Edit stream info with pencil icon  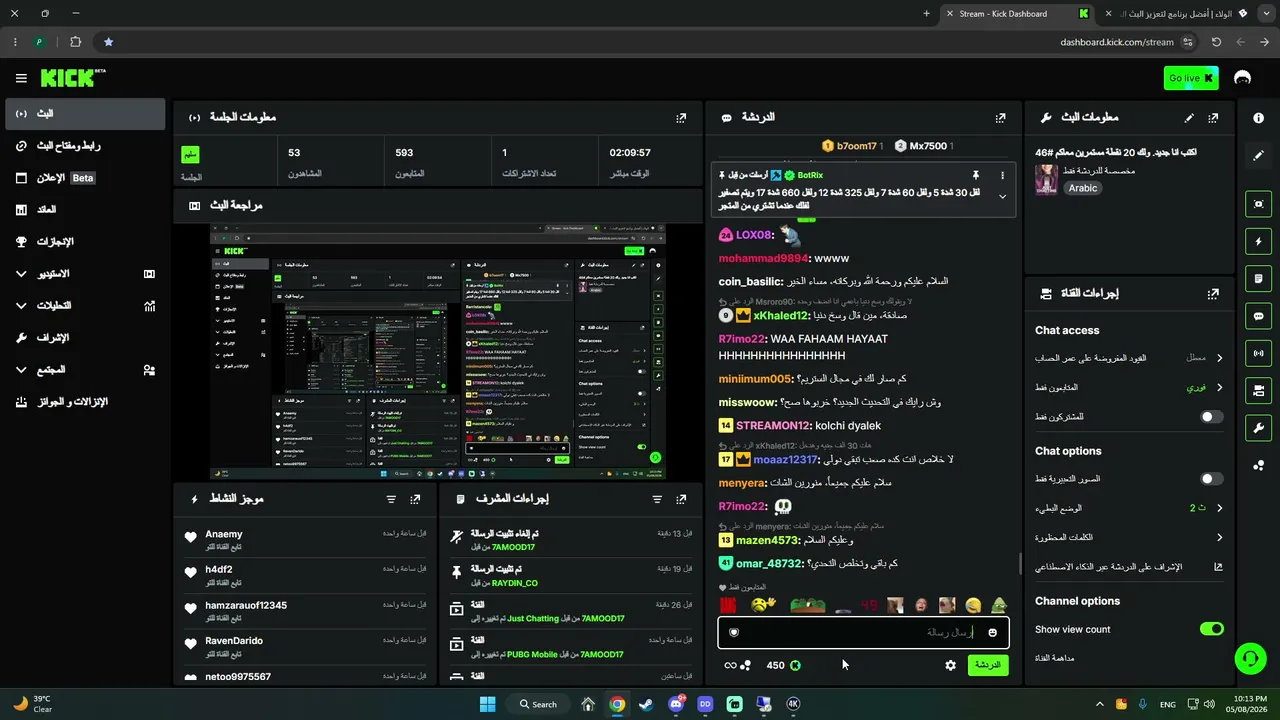[x=1189, y=117]
